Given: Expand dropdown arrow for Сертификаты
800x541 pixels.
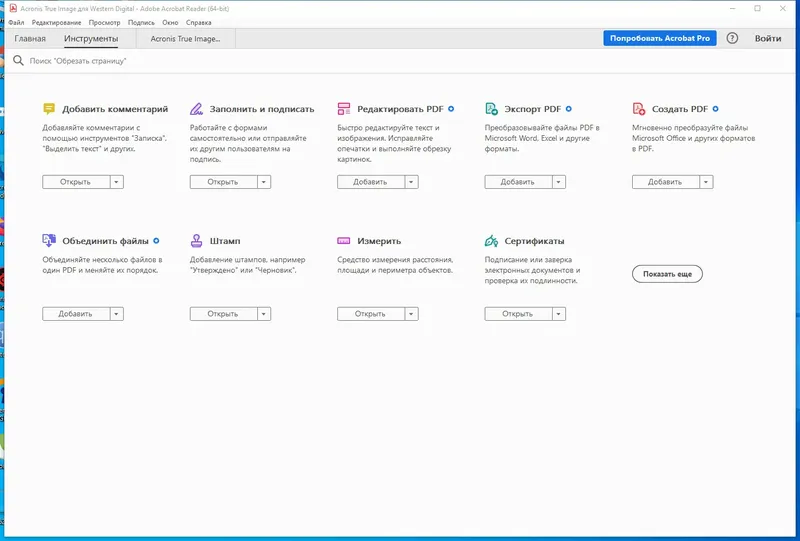Looking at the screenshot, I should click(x=559, y=314).
